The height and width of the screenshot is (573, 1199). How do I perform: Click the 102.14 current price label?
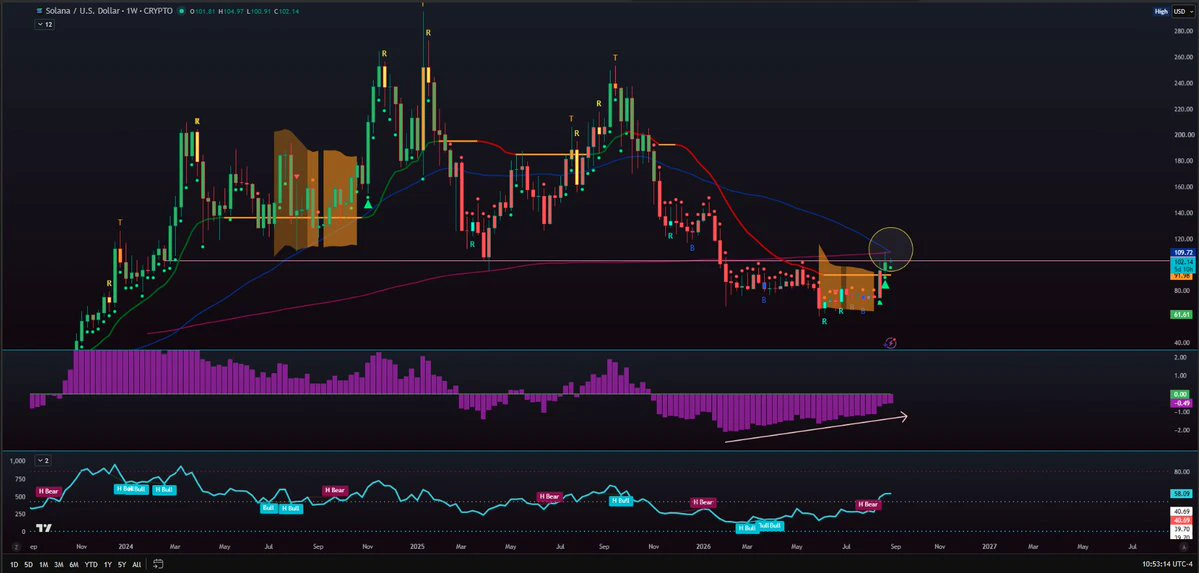click(x=1182, y=261)
